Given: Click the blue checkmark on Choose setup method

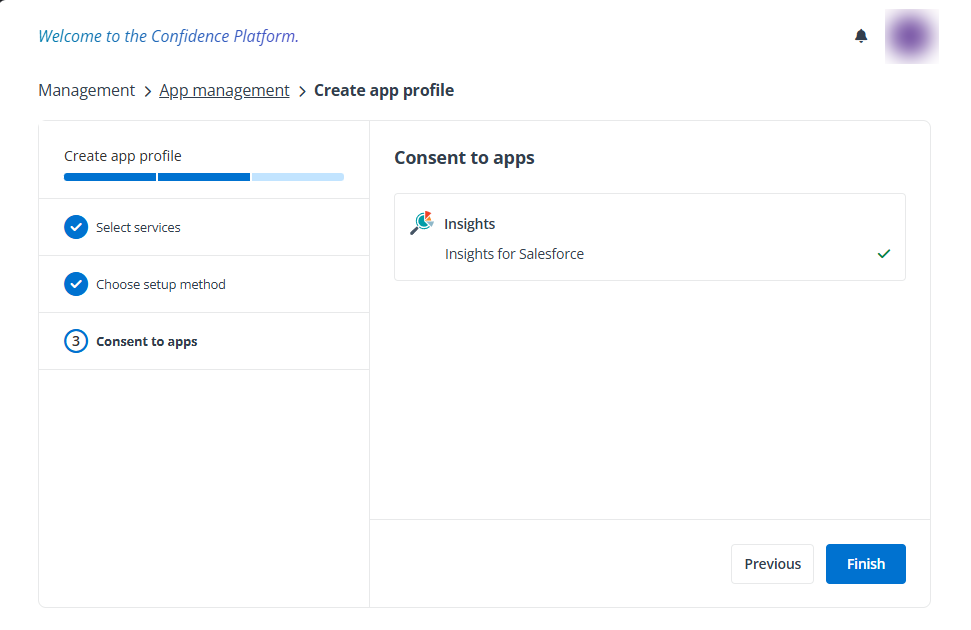Looking at the screenshot, I should pos(76,284).
